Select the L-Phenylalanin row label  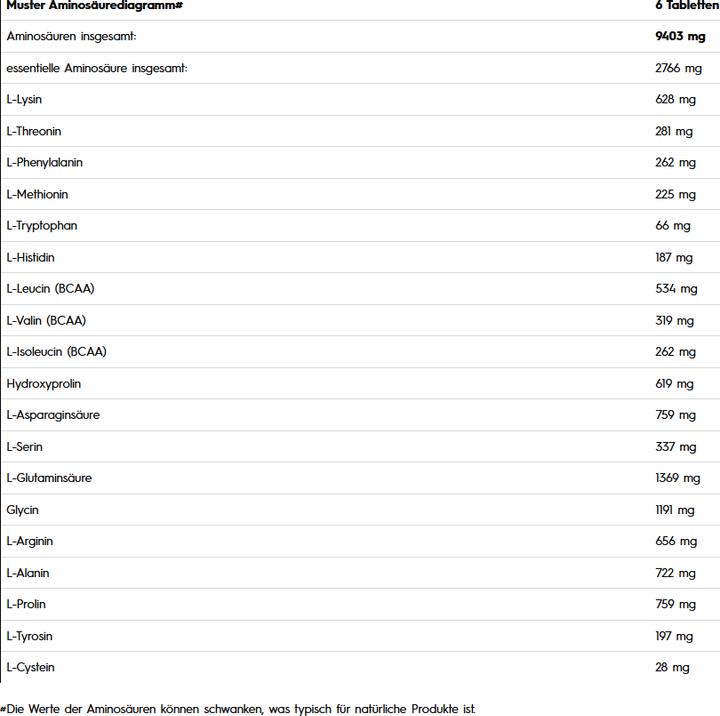45,162
